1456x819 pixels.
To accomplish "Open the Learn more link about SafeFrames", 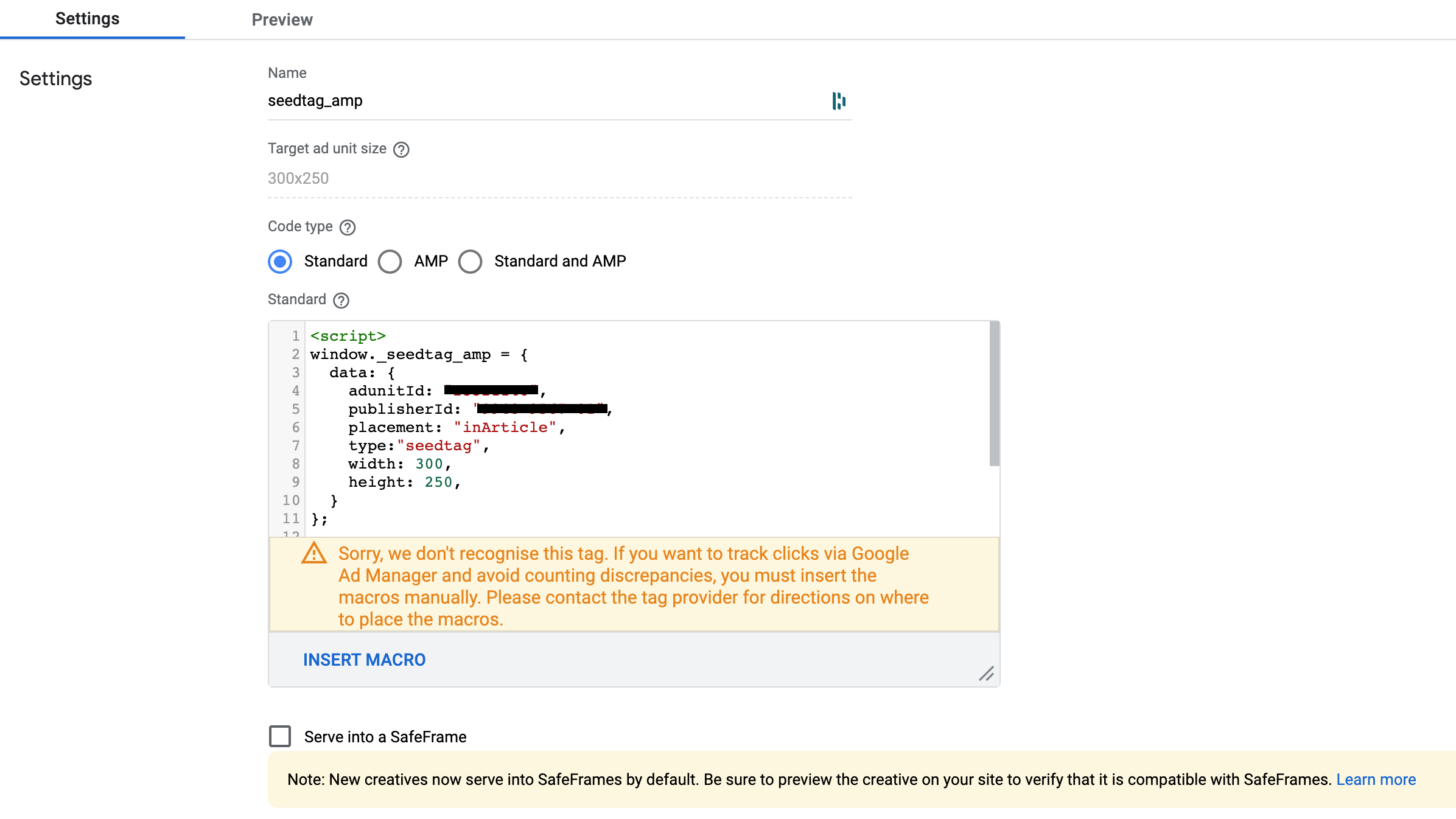I will (1376, 779).
